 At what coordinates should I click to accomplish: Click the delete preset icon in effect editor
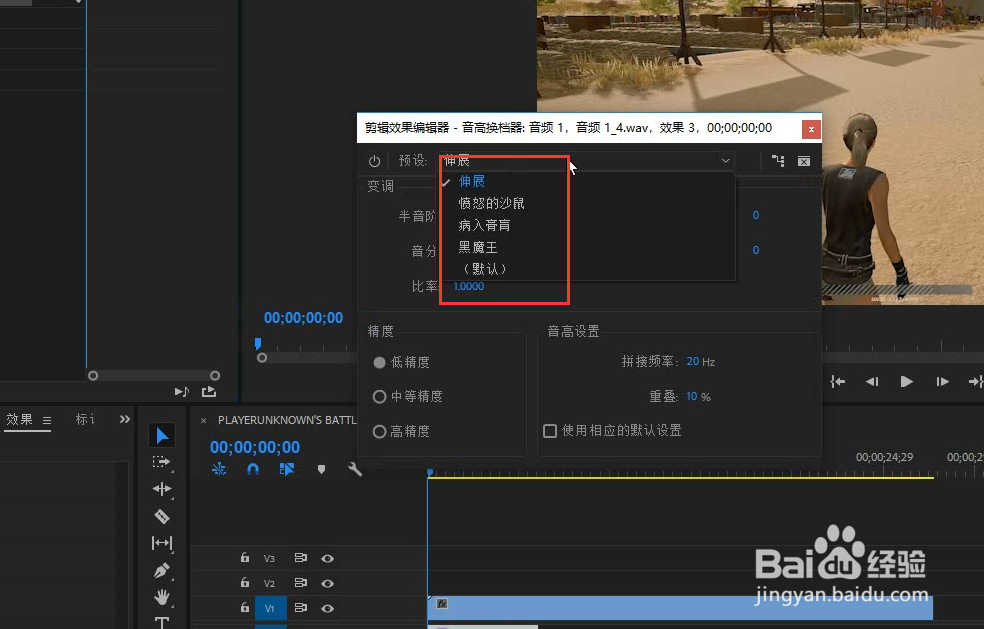(x=804, y=161)
